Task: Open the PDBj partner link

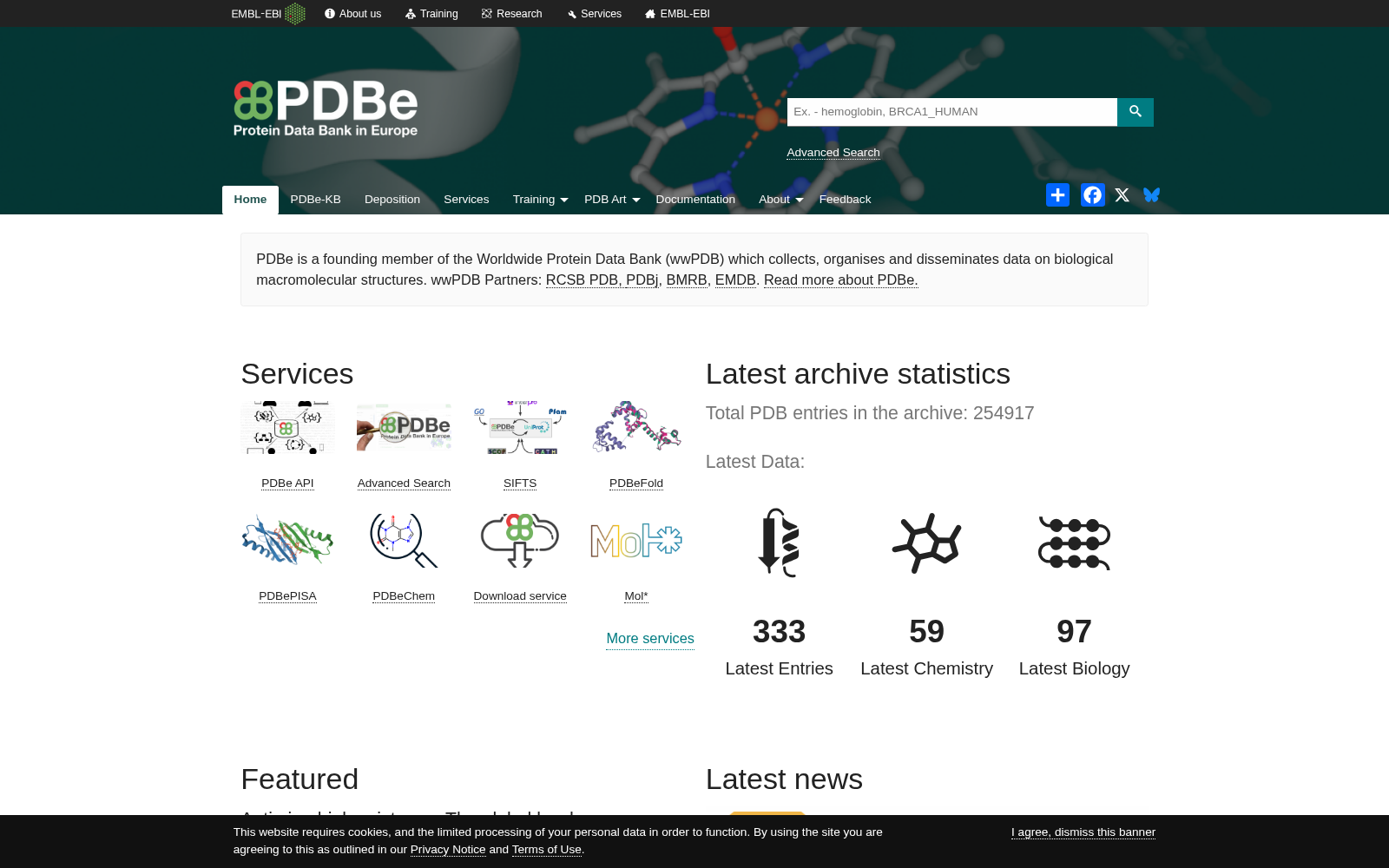Action: (x=642, y=279)
